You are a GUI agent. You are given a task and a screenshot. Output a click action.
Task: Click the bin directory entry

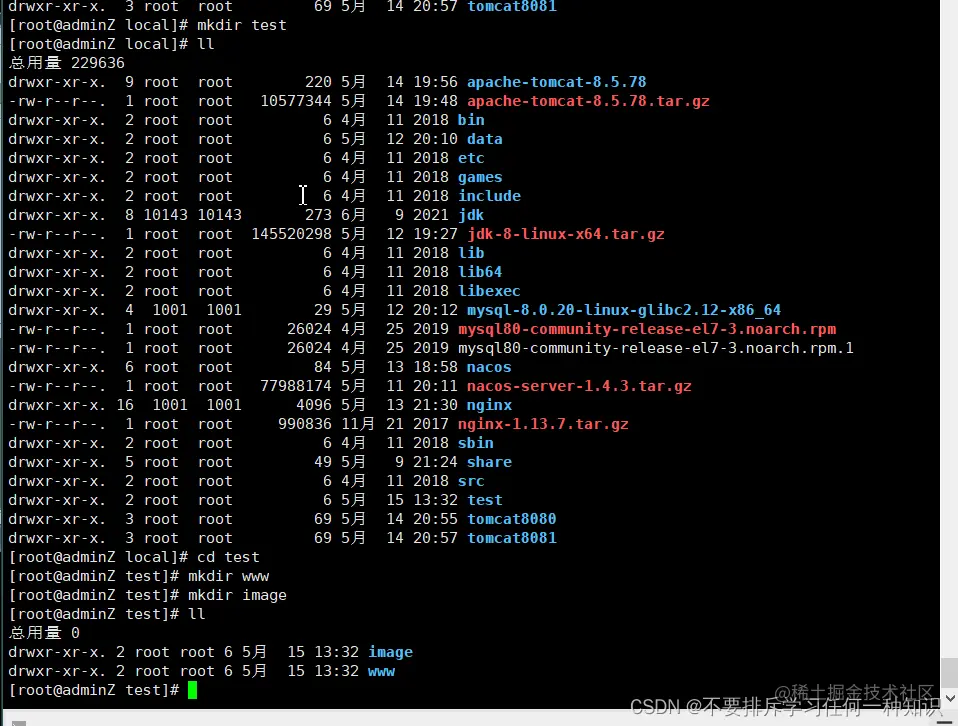(471, 120)
